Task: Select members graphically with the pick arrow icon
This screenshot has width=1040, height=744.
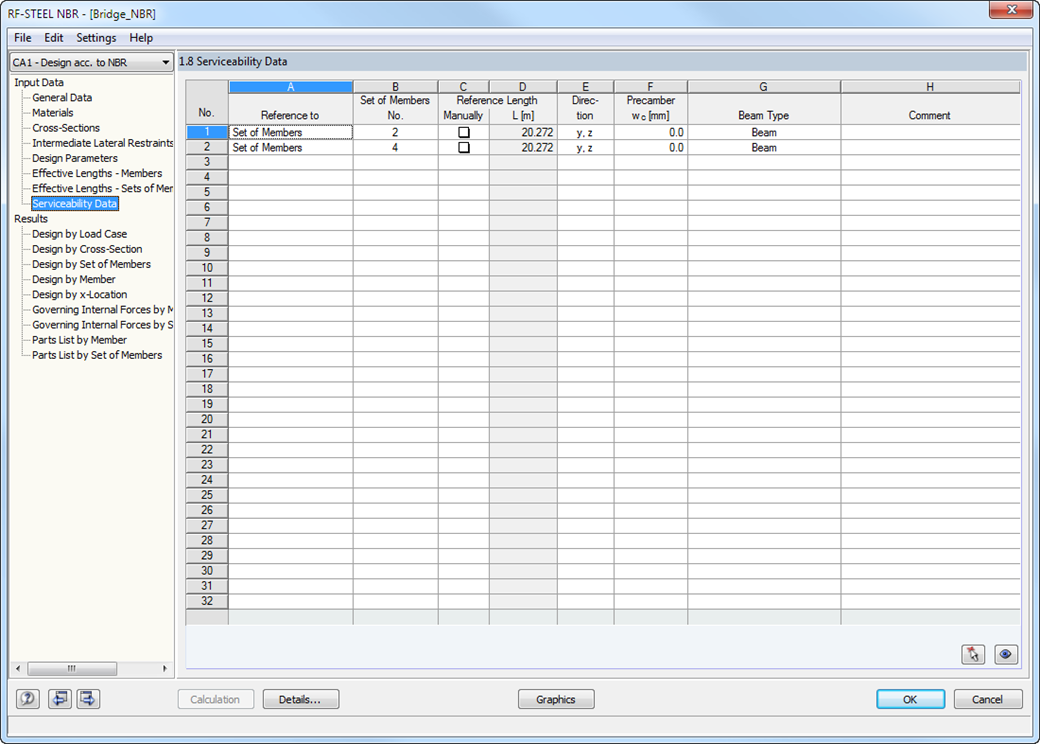Action: pos(973,654)
